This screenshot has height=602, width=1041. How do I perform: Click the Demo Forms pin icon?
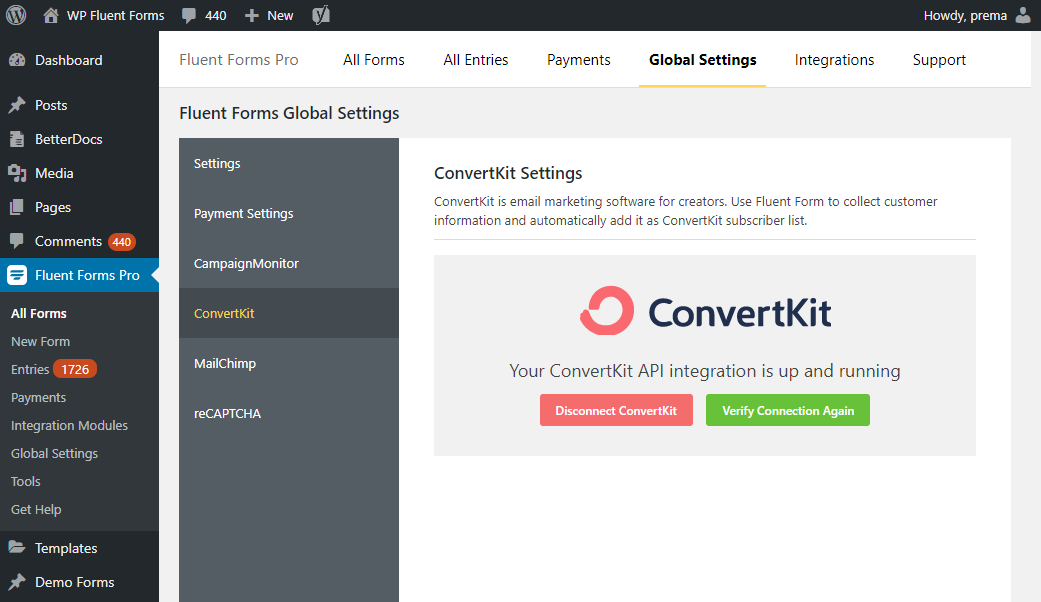(17, 582)
